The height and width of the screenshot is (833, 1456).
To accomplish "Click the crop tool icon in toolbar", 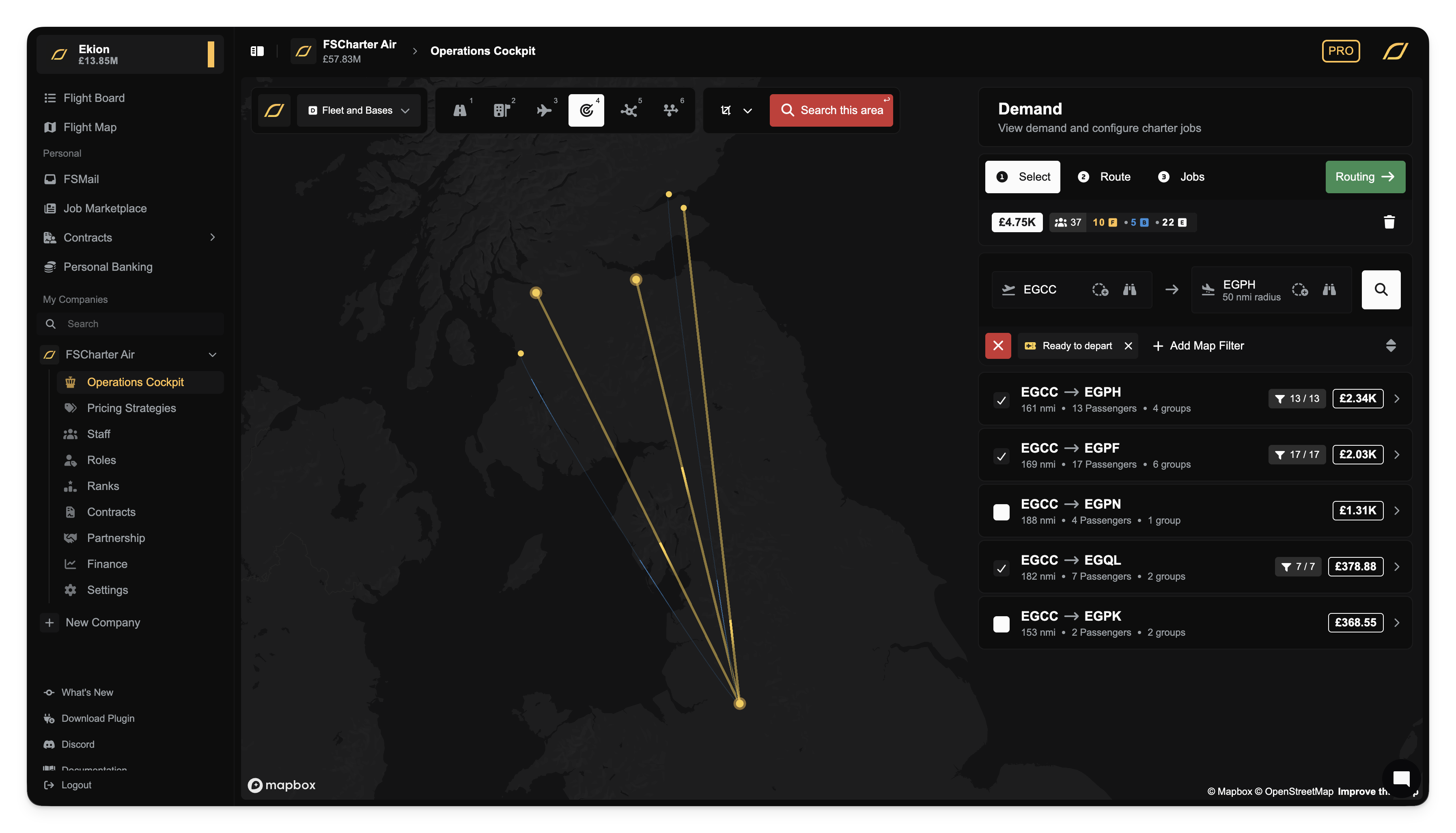I will pos(726,110).
